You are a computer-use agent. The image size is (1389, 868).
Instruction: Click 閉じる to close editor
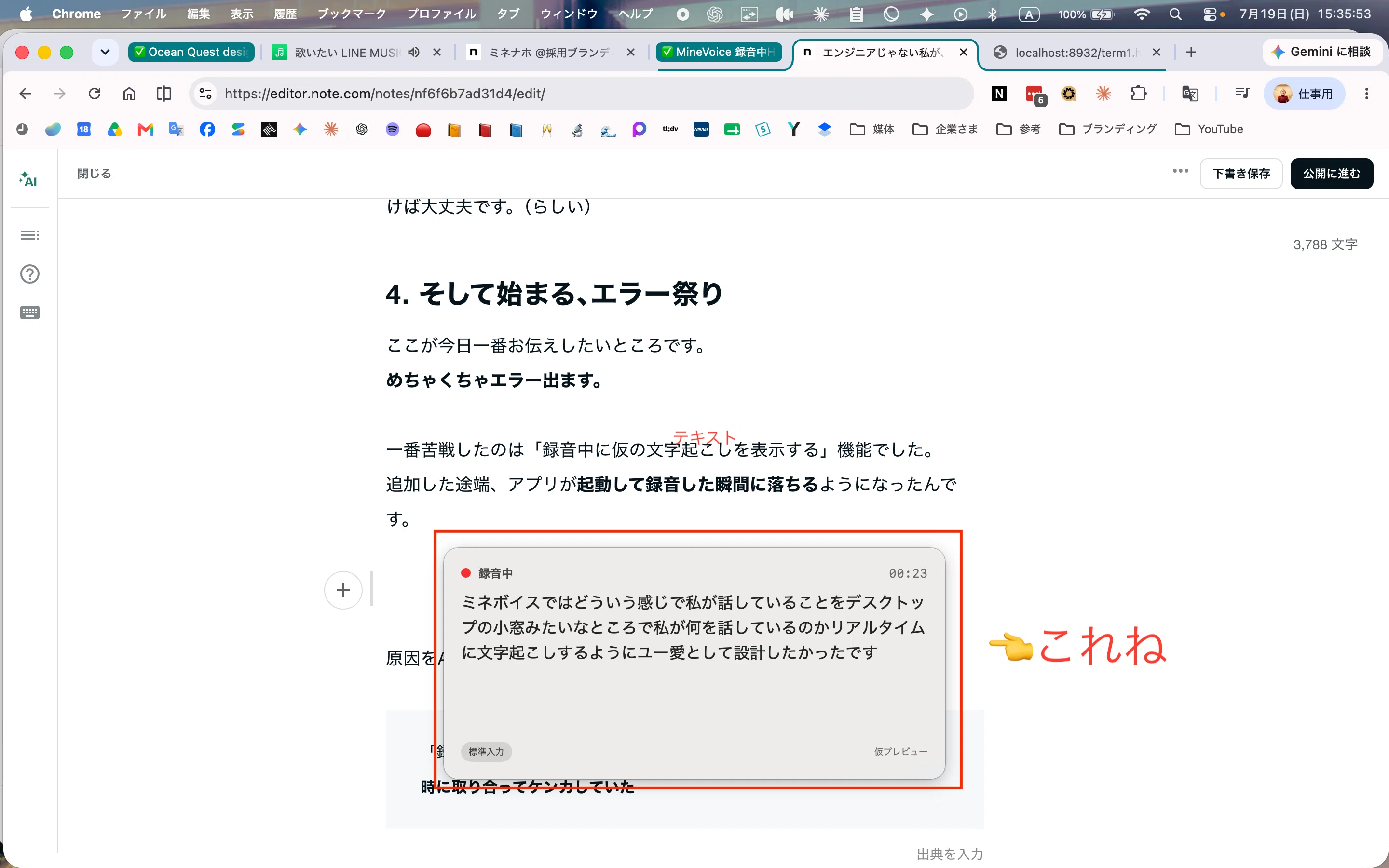click(94, 174)
